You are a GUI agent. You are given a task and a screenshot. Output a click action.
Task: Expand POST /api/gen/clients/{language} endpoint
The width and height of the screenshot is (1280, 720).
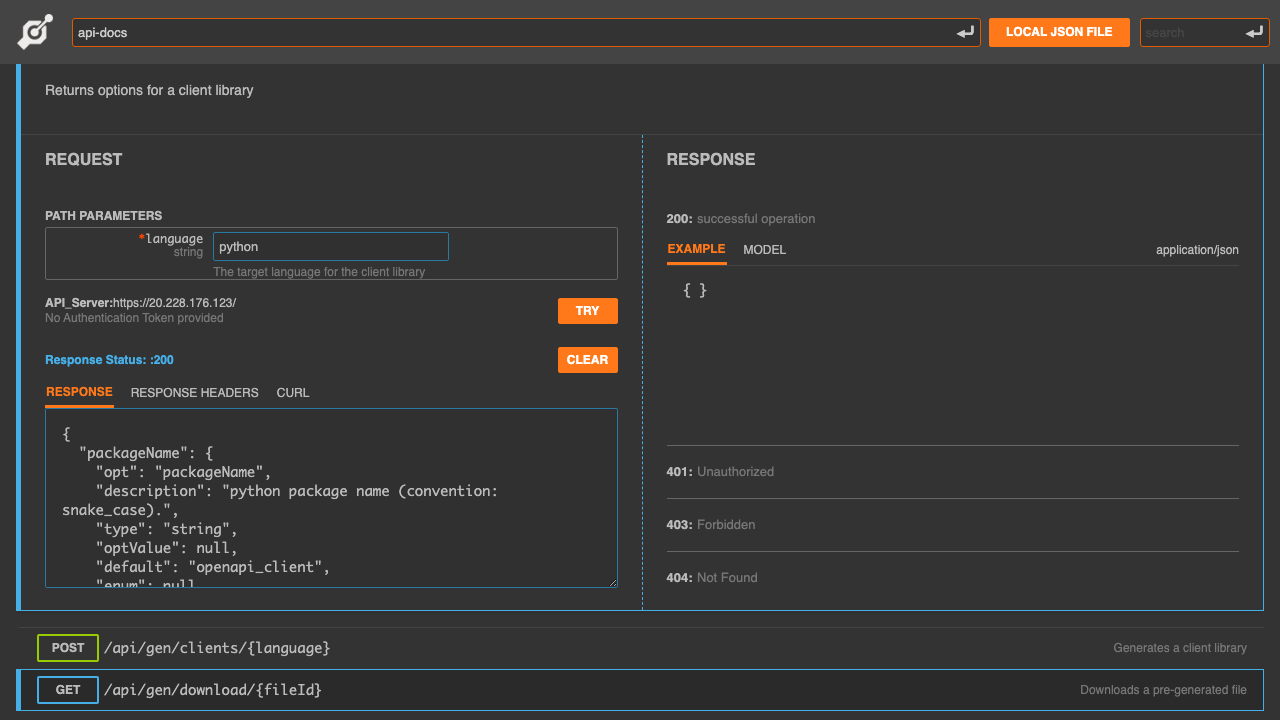[640, 648]
